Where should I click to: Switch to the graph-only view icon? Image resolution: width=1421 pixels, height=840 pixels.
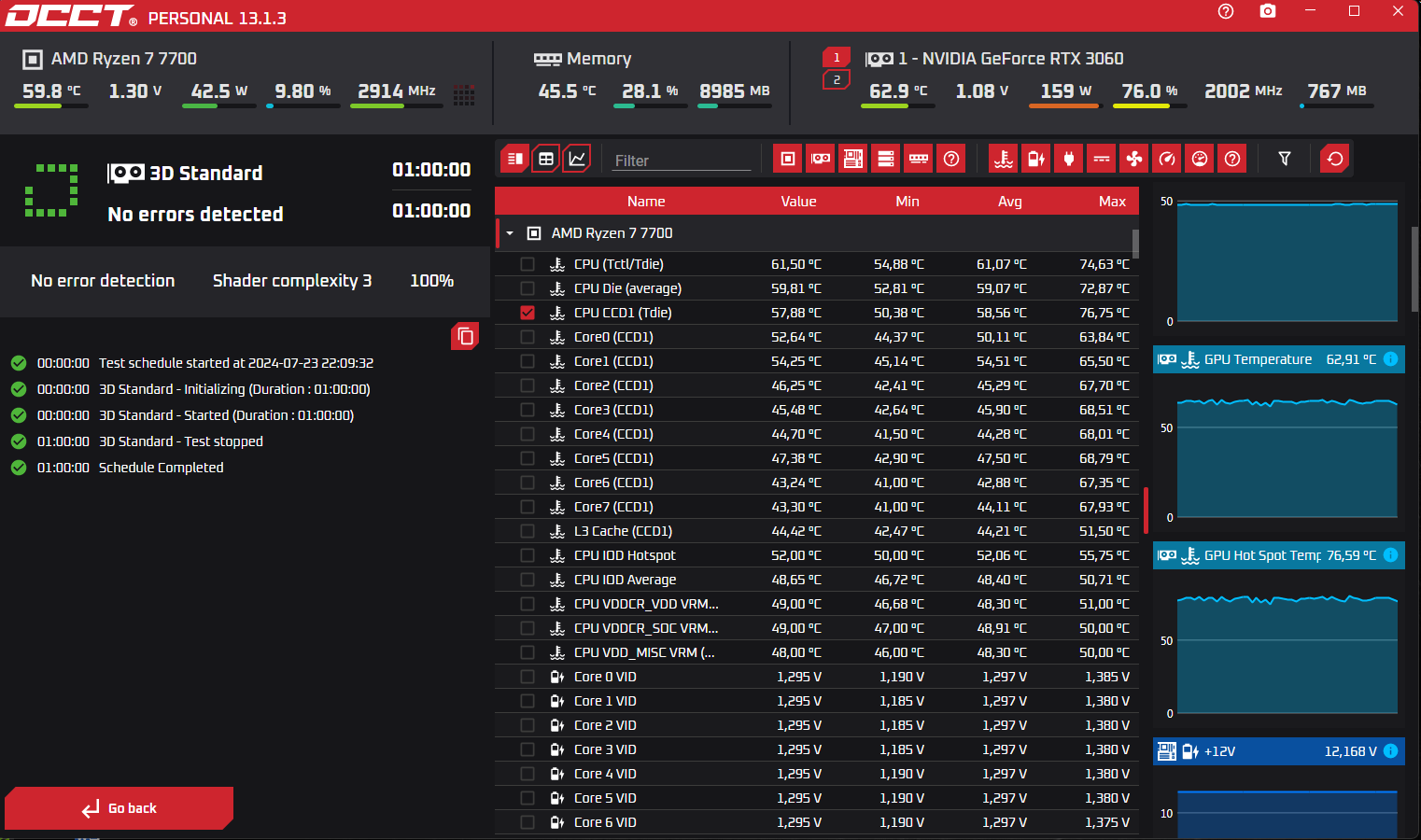click(578, 159)
